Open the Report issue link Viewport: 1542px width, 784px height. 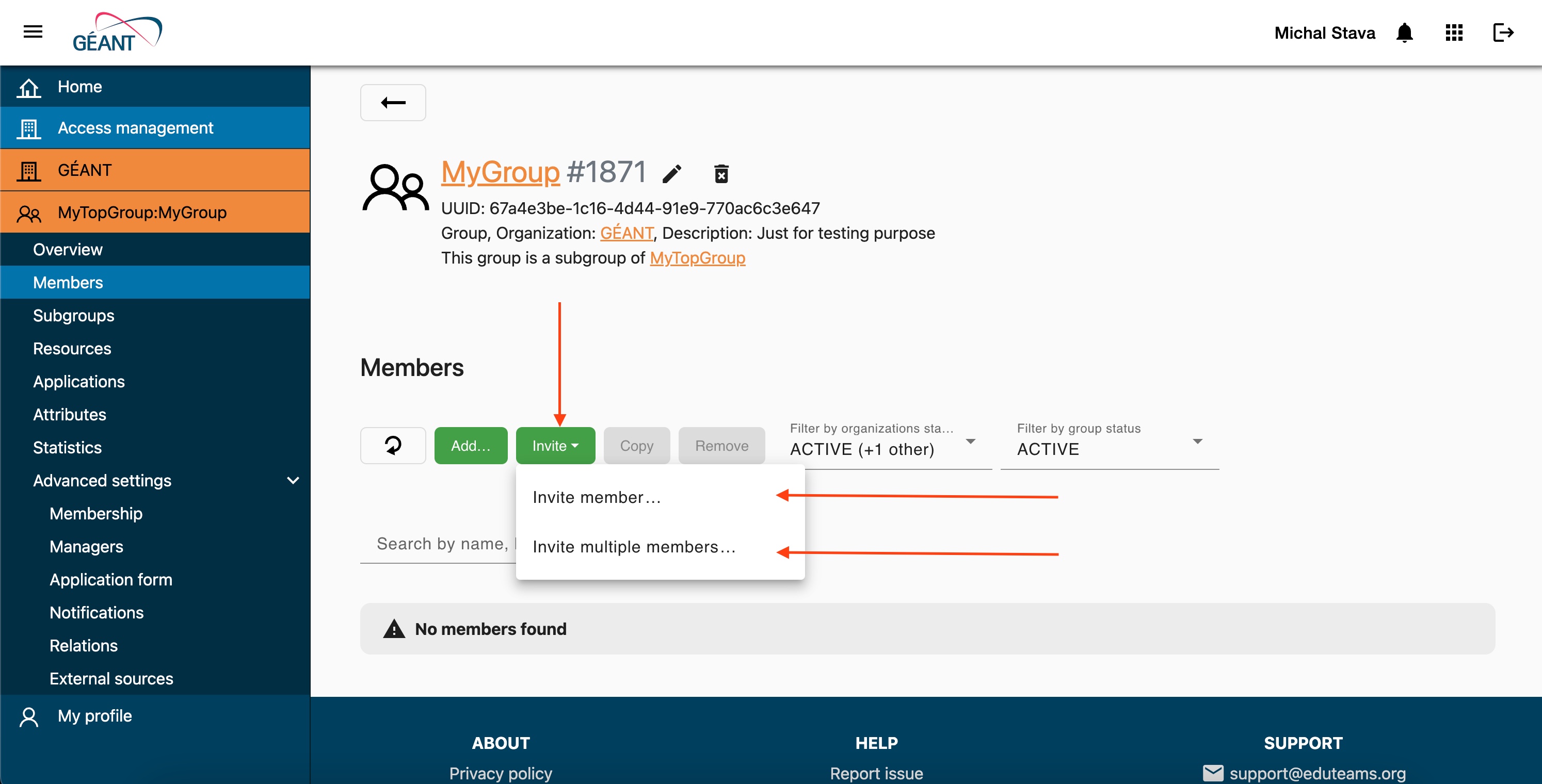pos(876,773)
